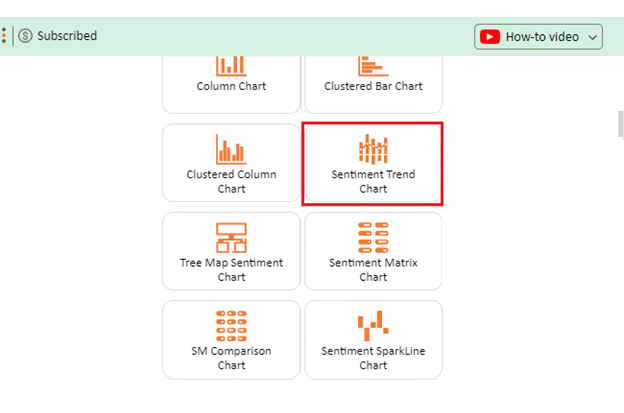Click the How-to video label
624x413 pixels.
point(542,37)
